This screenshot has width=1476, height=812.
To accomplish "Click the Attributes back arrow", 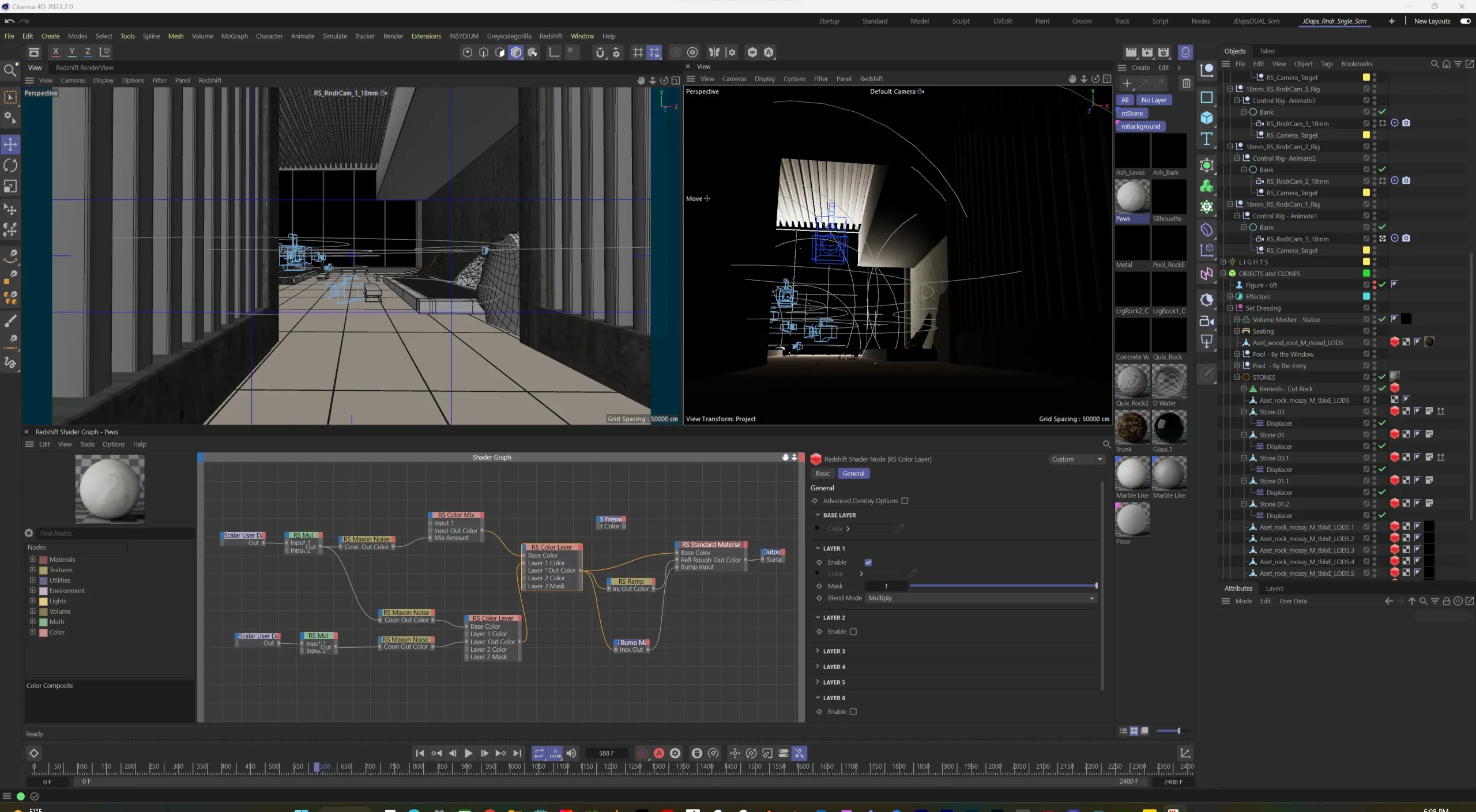I will click(1389, 601).
